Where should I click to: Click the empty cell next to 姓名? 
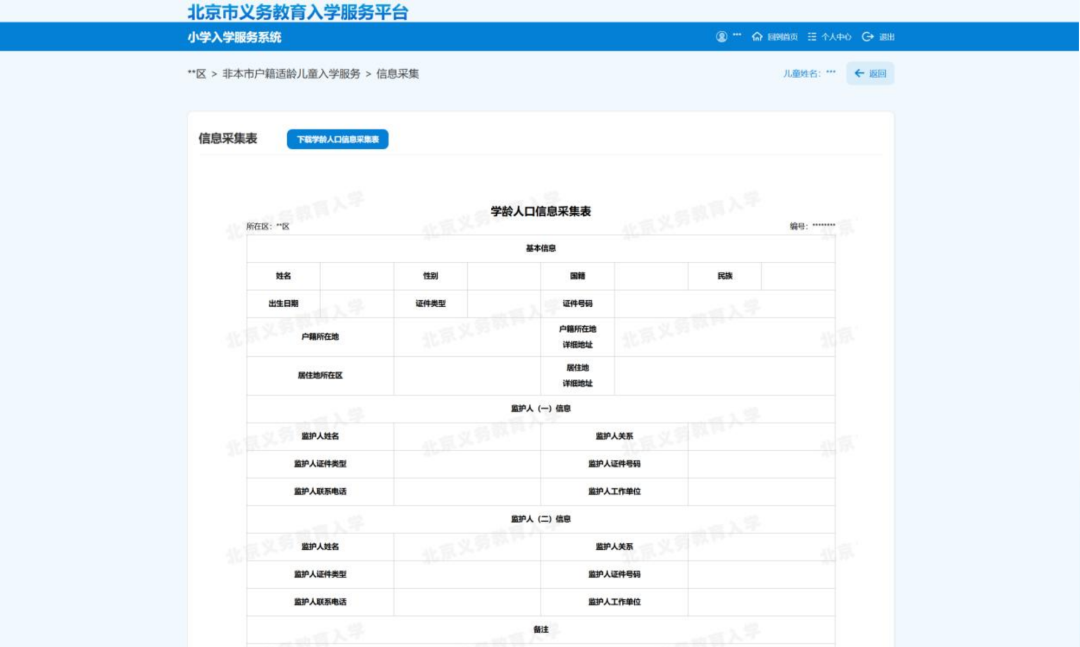(357, 276)
